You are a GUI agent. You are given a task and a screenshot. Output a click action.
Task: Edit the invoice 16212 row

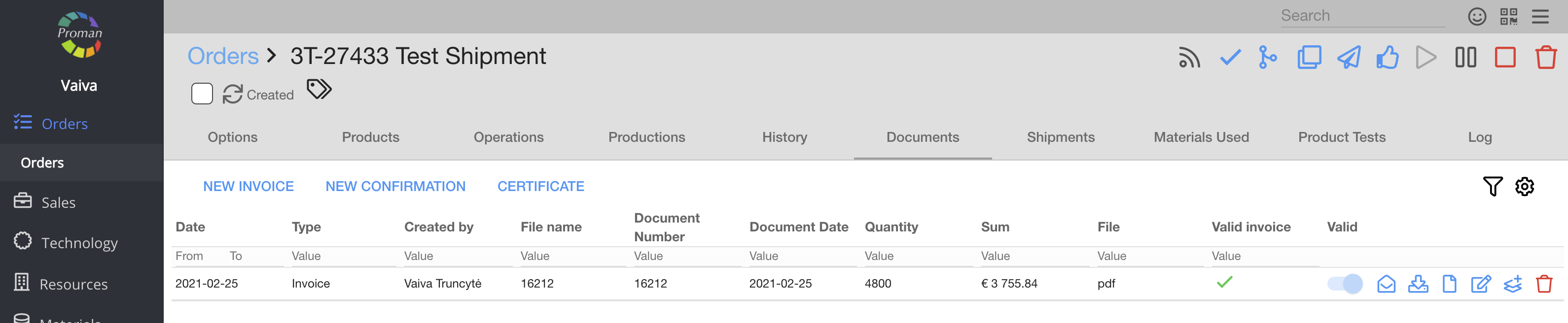tap(1480, 284)
